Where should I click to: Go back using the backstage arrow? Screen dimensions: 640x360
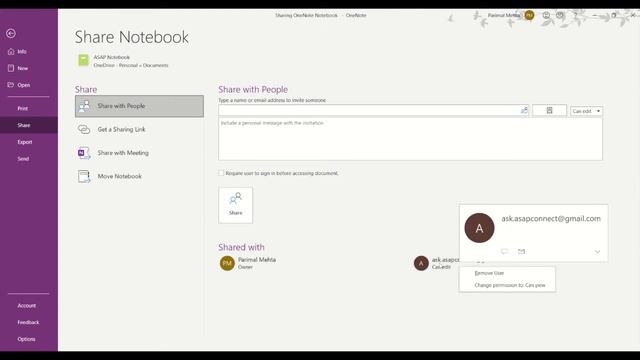point(11,33)
